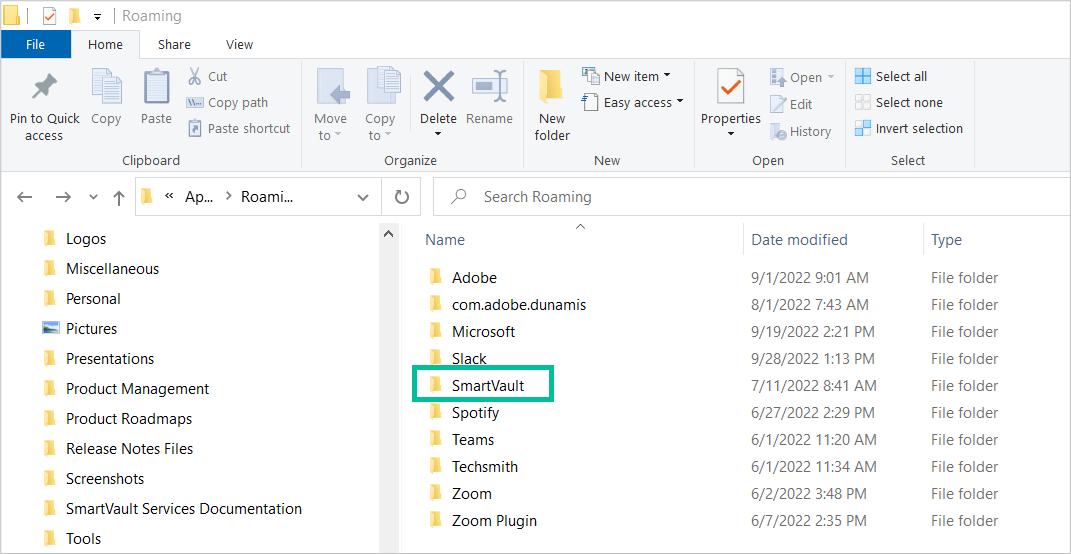Expand the Delete options arrow
Screen dimensions: 1071x554
click(439, 134)
